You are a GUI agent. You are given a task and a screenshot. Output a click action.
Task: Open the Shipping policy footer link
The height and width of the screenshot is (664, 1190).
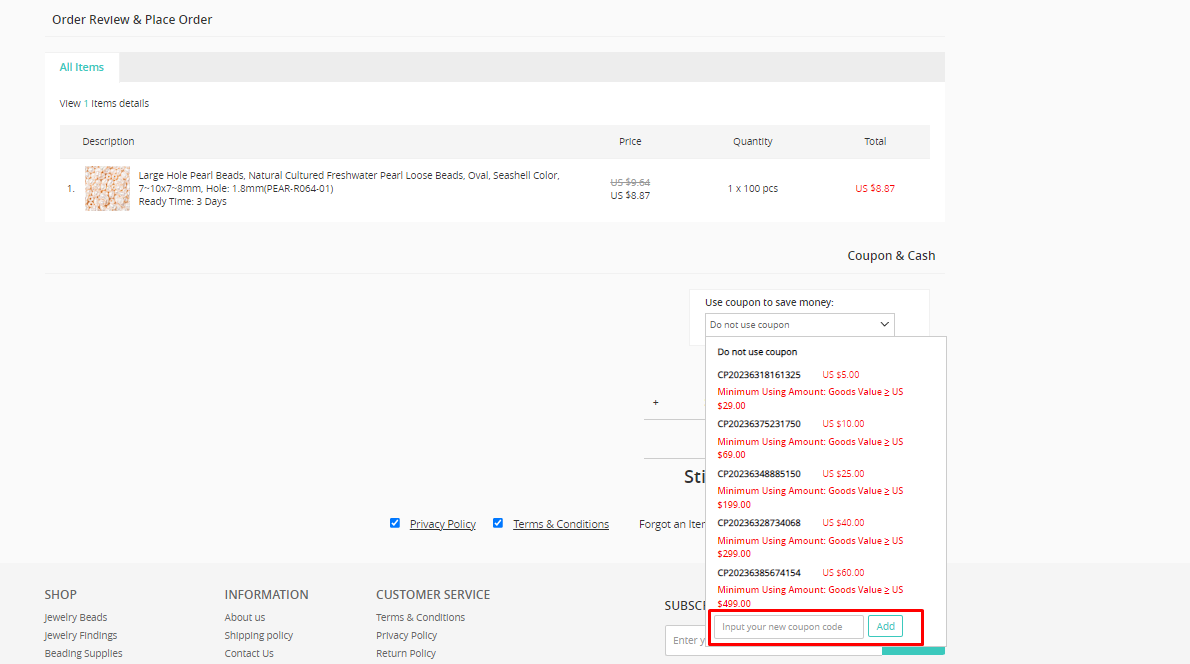pyautogui.click(x=259, y=635)
